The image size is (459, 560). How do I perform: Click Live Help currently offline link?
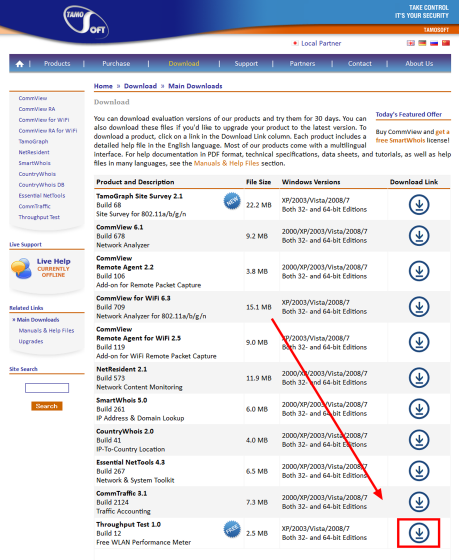54,268
